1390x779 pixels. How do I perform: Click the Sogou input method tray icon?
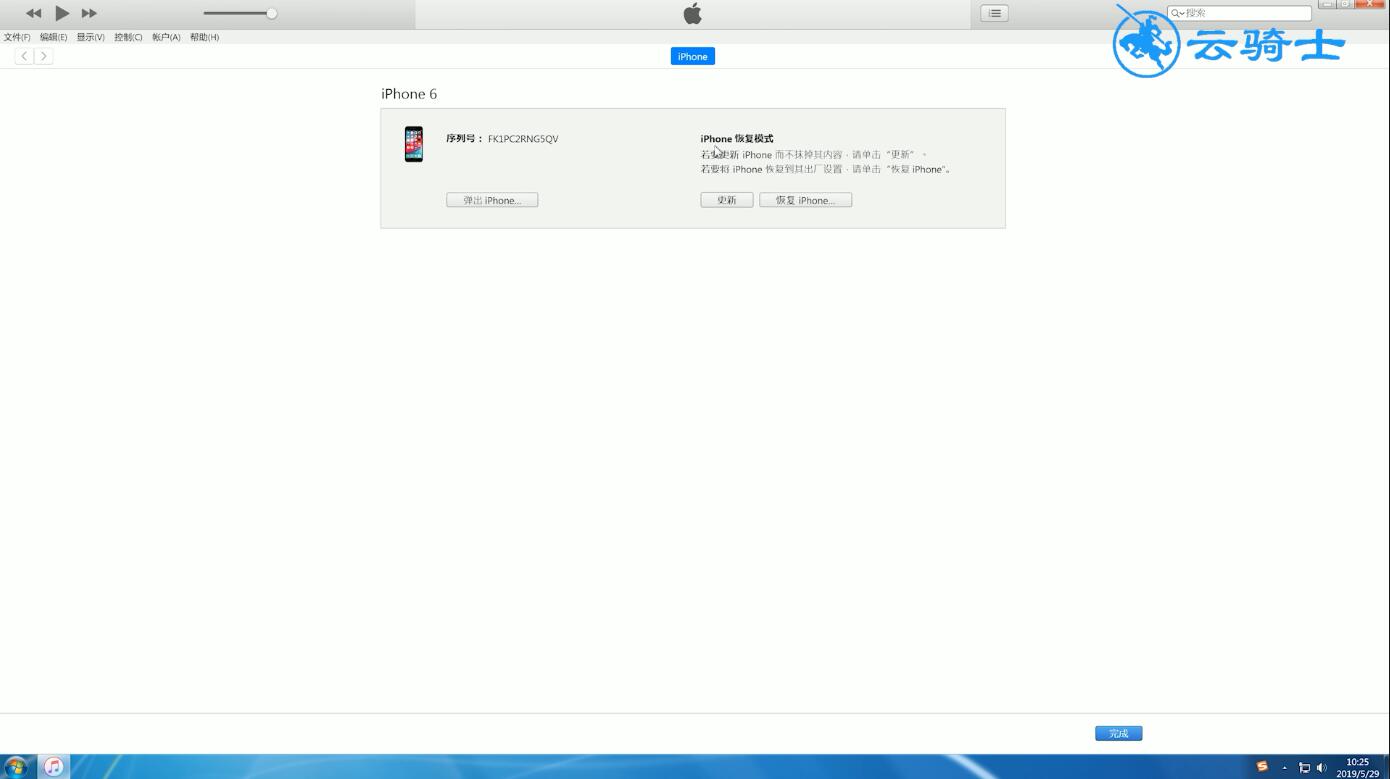[1262, 767]
